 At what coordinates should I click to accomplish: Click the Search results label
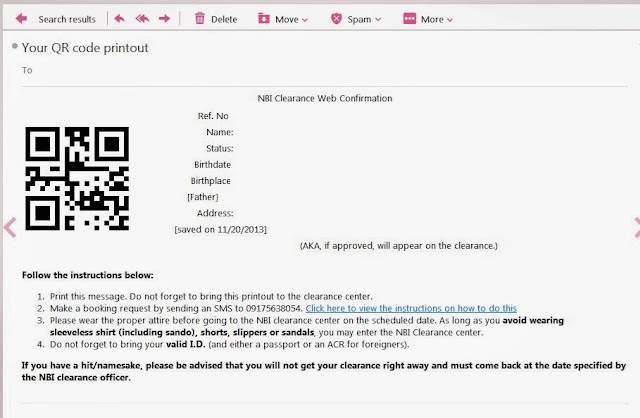(x=67, y=19)
